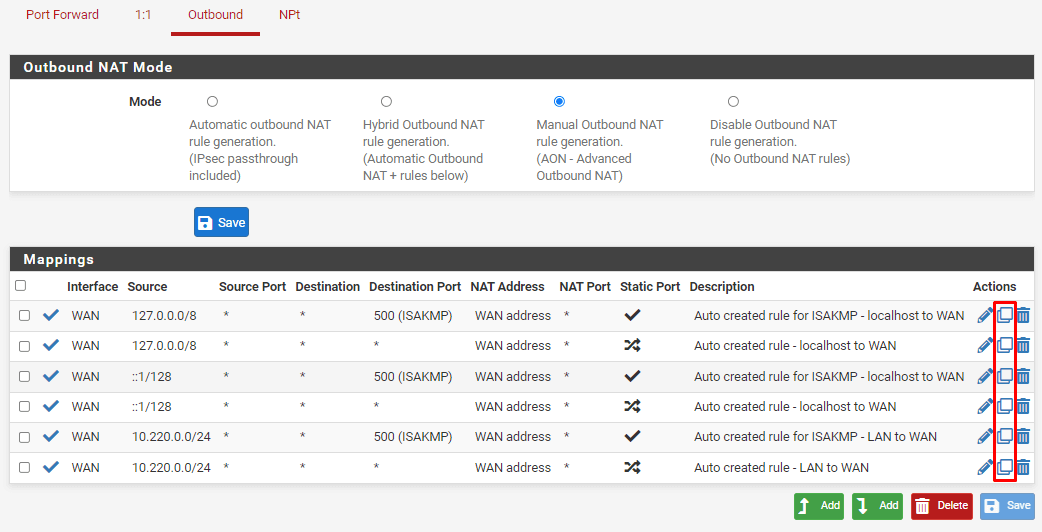The width and height of the screenshot is (1042, 532).
Task: Choose Disable Outbound NAT radio option
Action: click(x=733, y=102)
